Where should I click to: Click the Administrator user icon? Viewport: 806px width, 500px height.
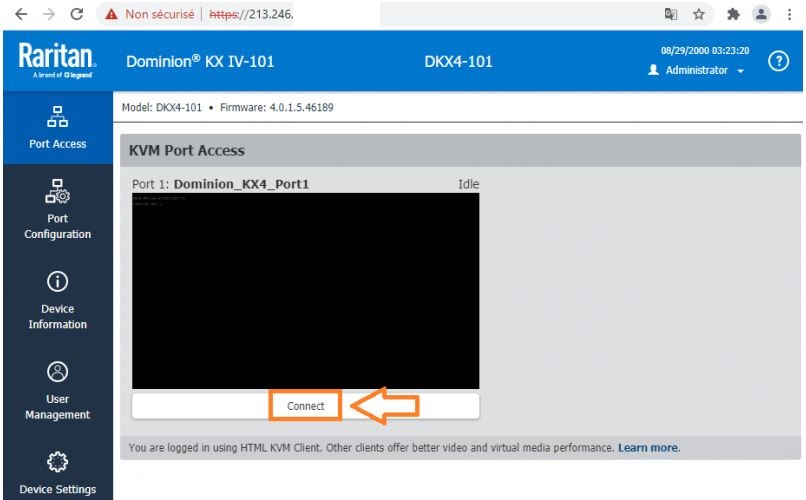653,70
